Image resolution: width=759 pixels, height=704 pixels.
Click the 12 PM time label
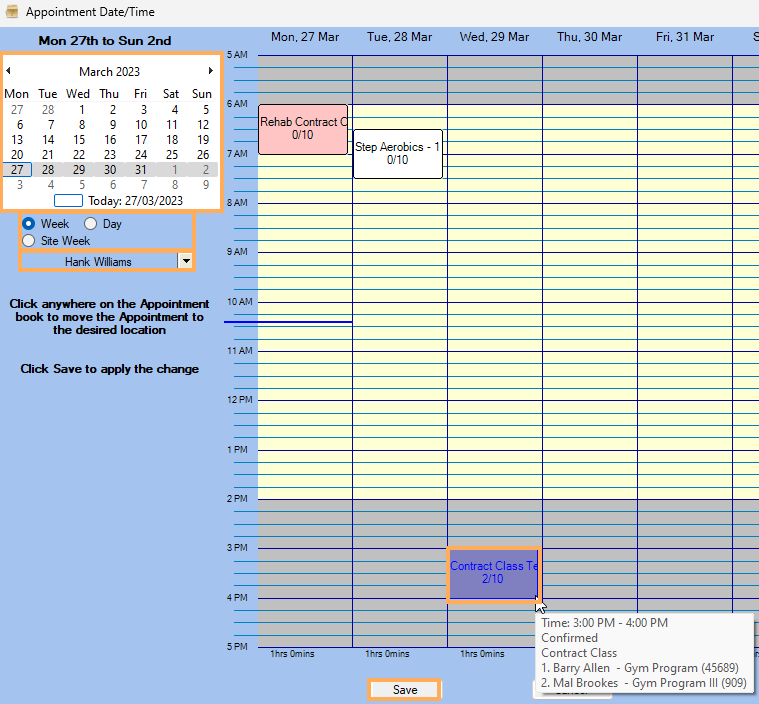click(x=240, y=400)
